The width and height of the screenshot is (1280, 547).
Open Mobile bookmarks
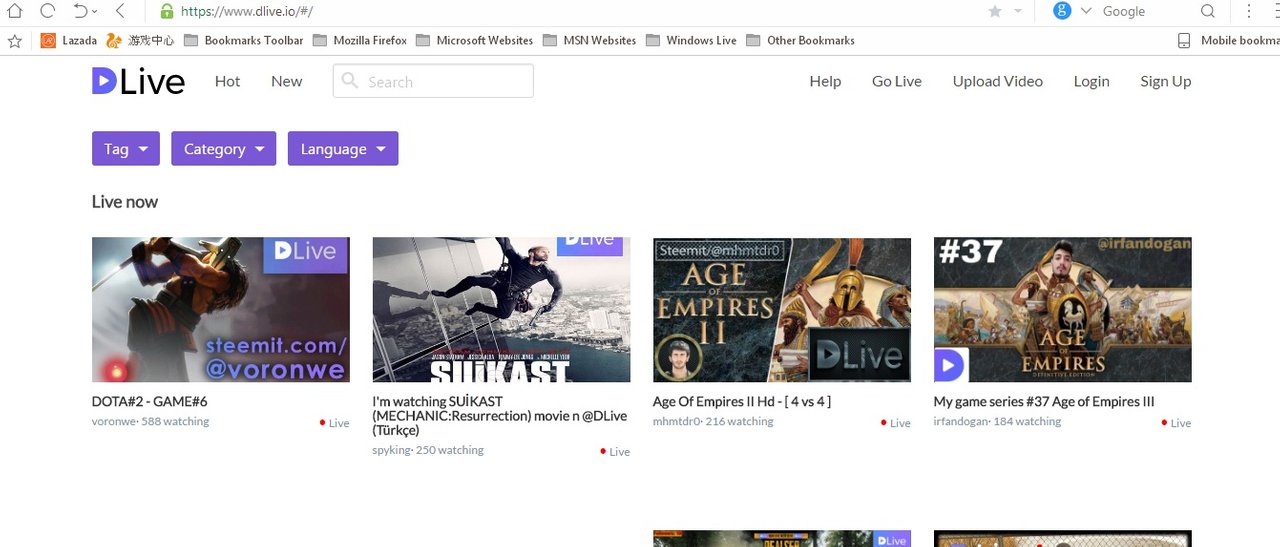[1229, 41]
